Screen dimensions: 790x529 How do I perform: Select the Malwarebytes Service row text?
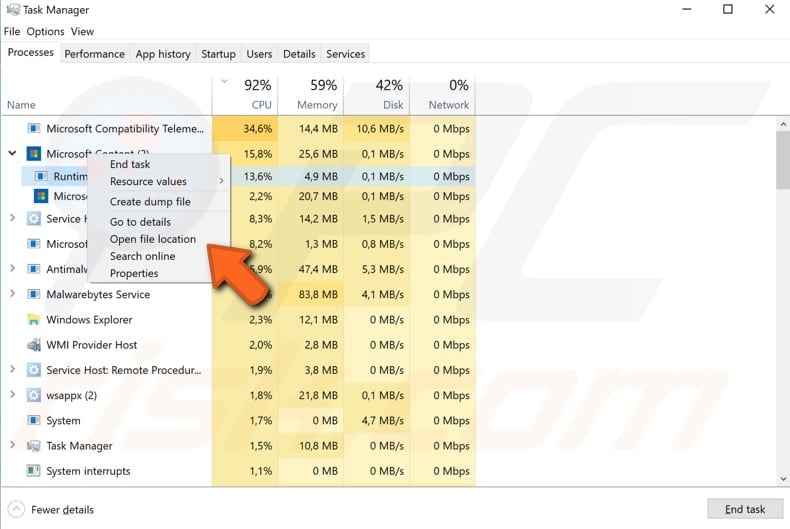click(x=98, y=294)
